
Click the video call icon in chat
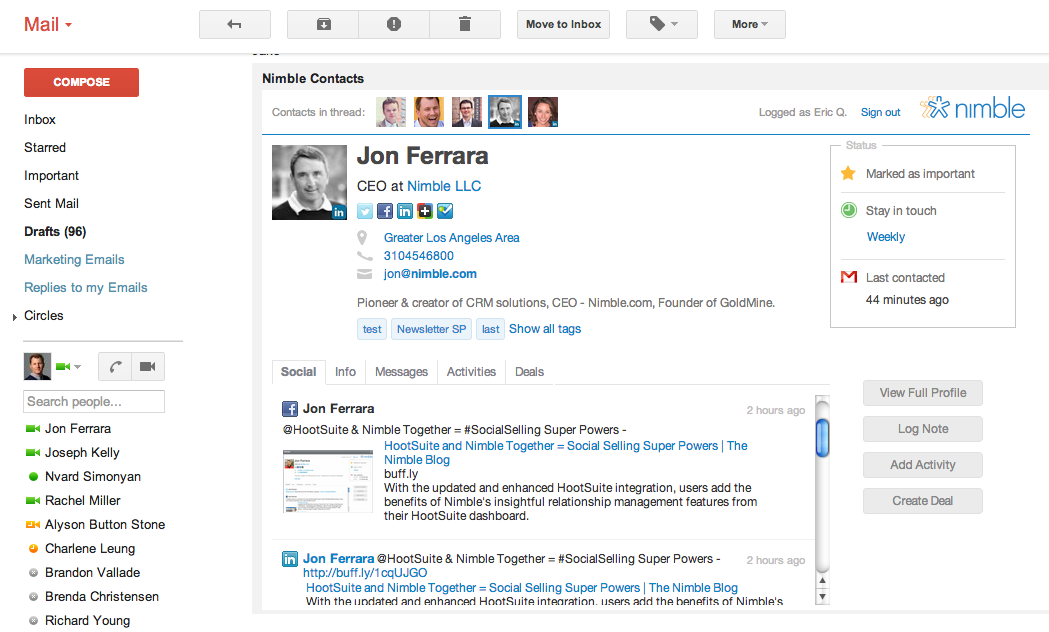click(x=148, y=366)
